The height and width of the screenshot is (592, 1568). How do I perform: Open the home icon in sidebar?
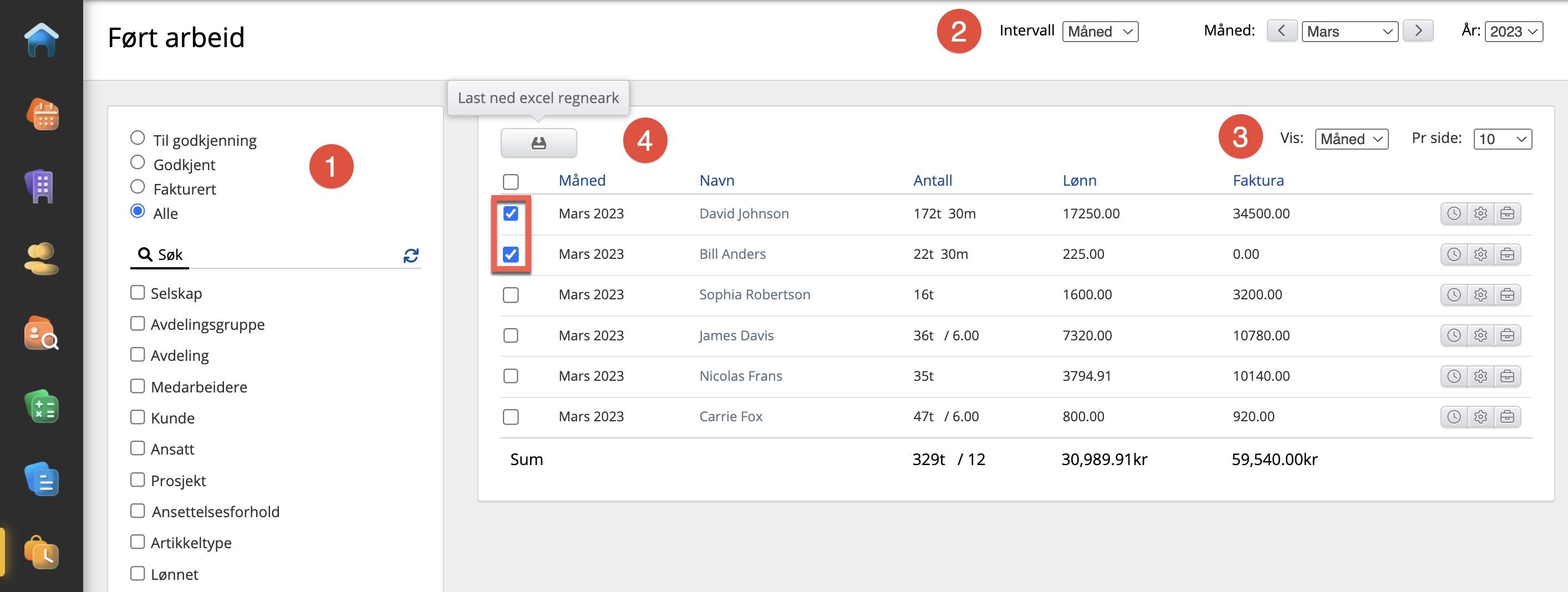[42, 40]
